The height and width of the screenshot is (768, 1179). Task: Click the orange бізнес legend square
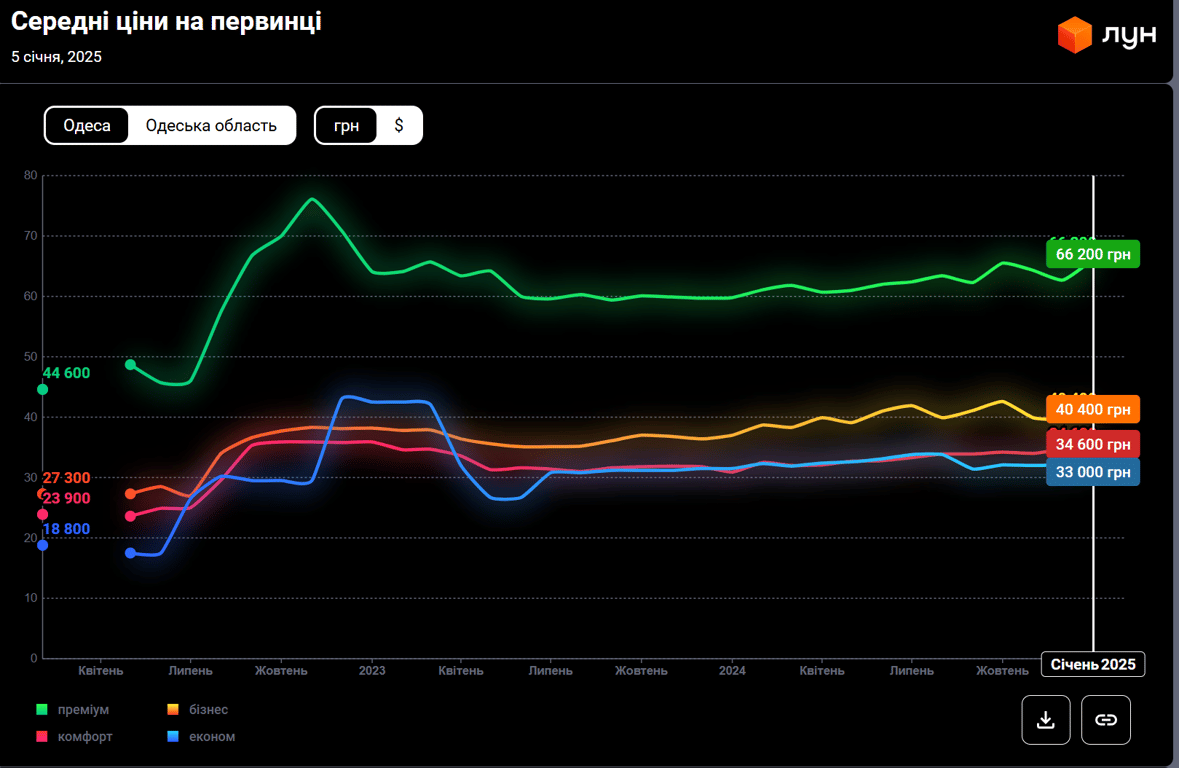click(x=173, y=710)
